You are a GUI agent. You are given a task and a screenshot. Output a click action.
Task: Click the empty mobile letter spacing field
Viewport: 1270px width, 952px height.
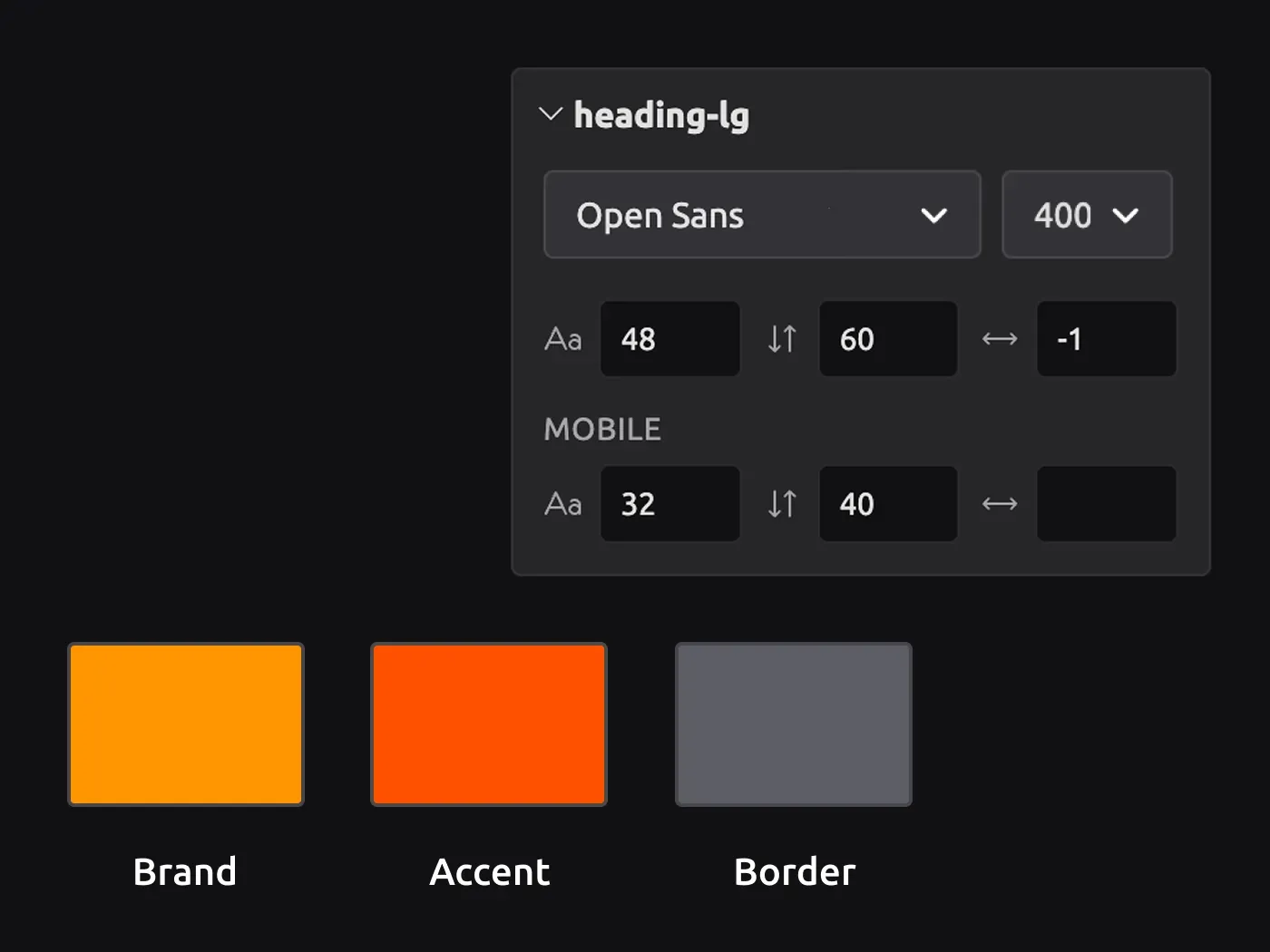pyautogui.click(x=1106, y=504)
